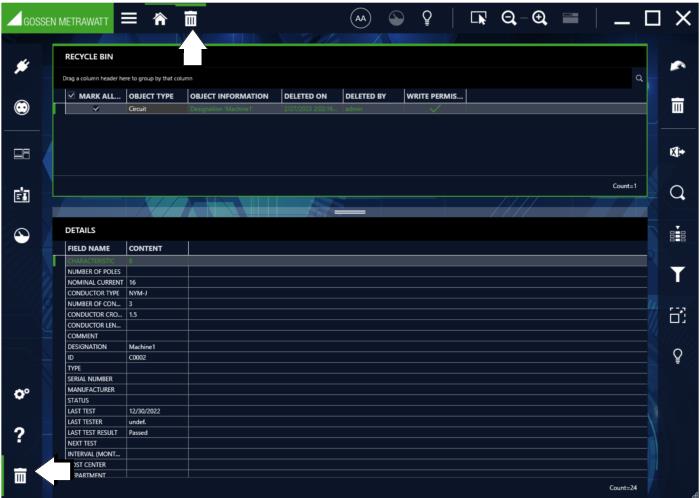The image size is (700, 498).
Task: Click the Gossen Metrawatt logo
Action: tap(58, 19)
